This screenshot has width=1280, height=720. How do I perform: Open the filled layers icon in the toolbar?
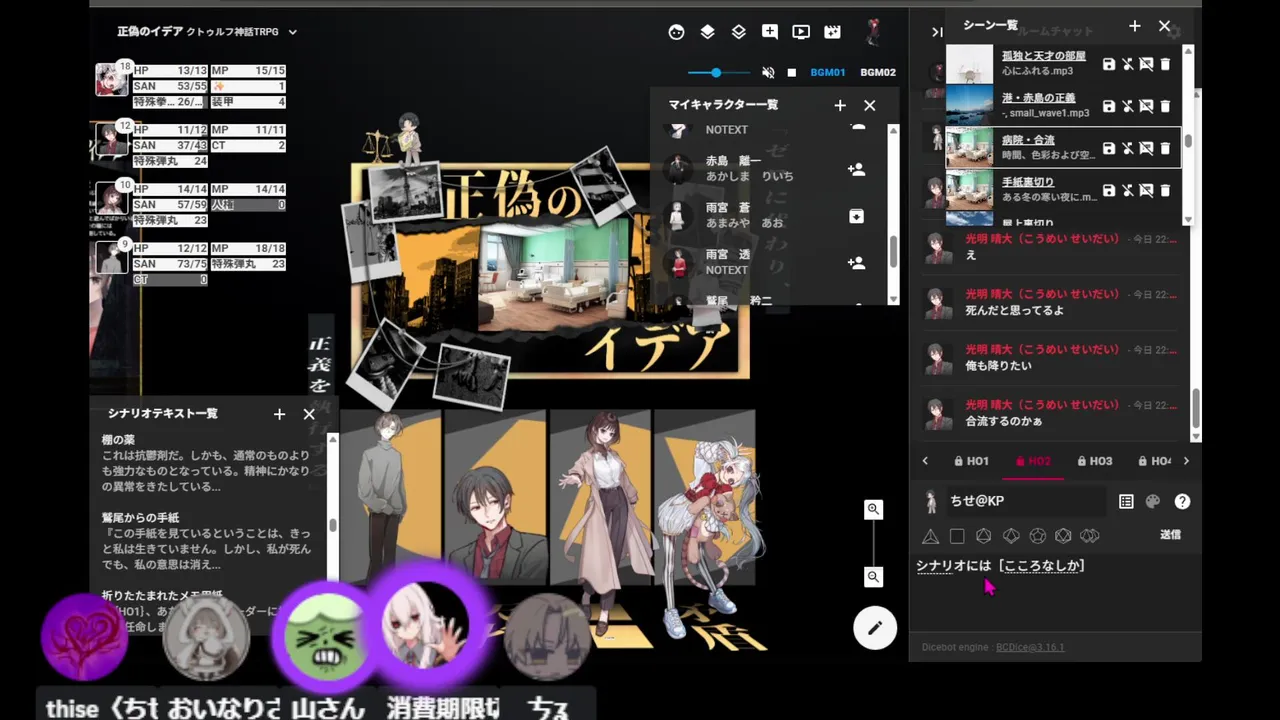coord(707,32)
